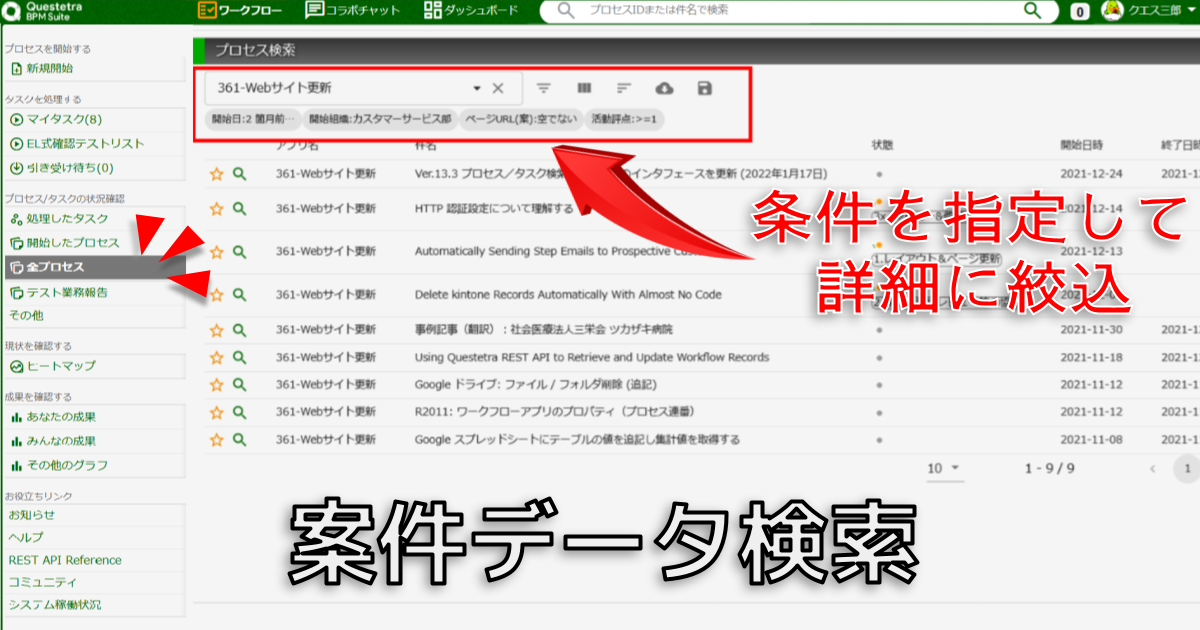Open details magnifier for Delete kintone Records row
Image resolution: width=1200 pixels, height=630 pixels.
pyautogui.click(x=239, y=294)
